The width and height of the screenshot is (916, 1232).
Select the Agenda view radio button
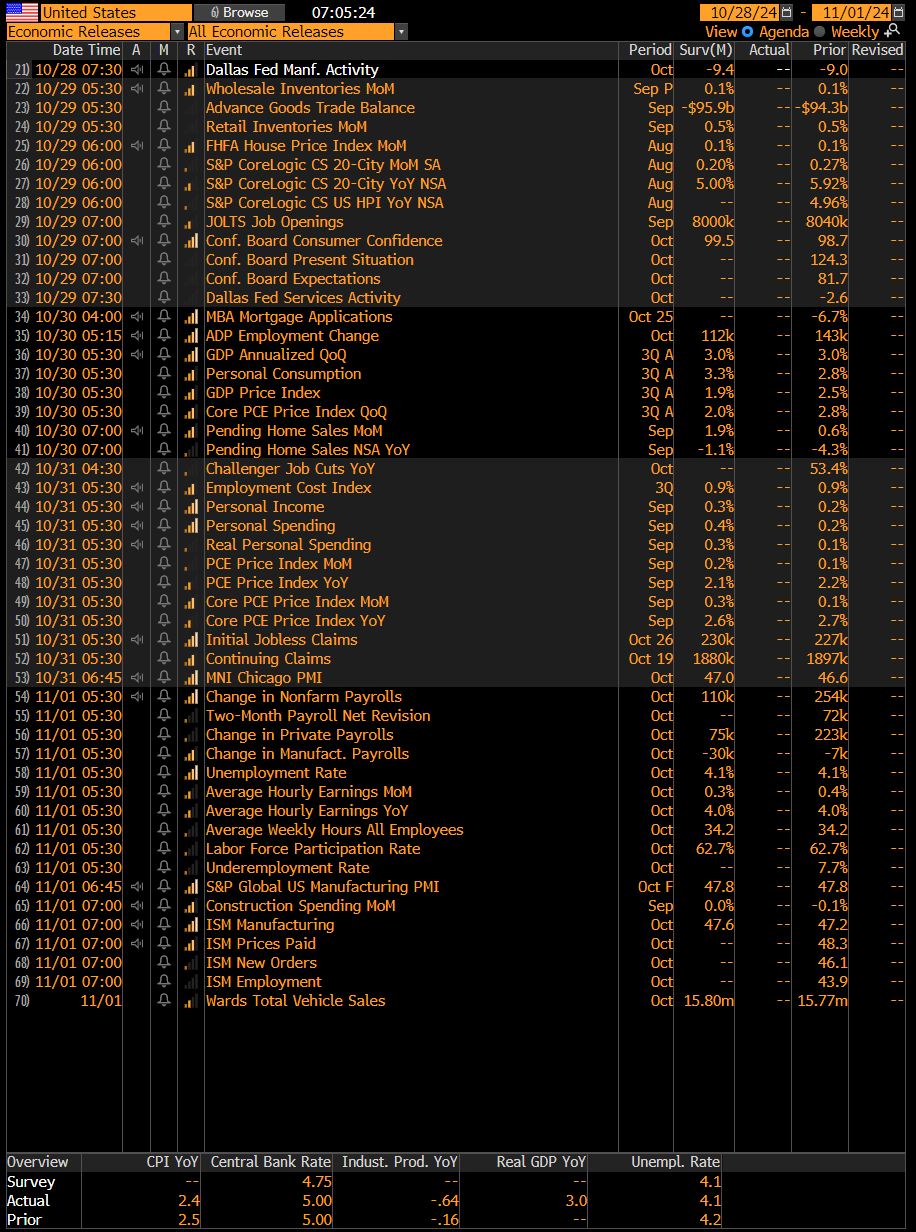747,32
